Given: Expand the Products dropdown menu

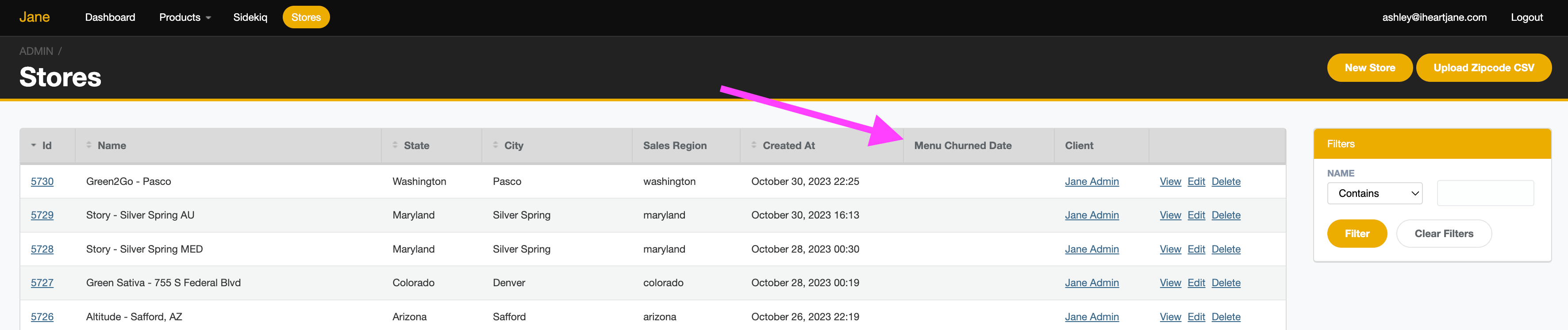Looking at the screenshot, I should [185, 17].
